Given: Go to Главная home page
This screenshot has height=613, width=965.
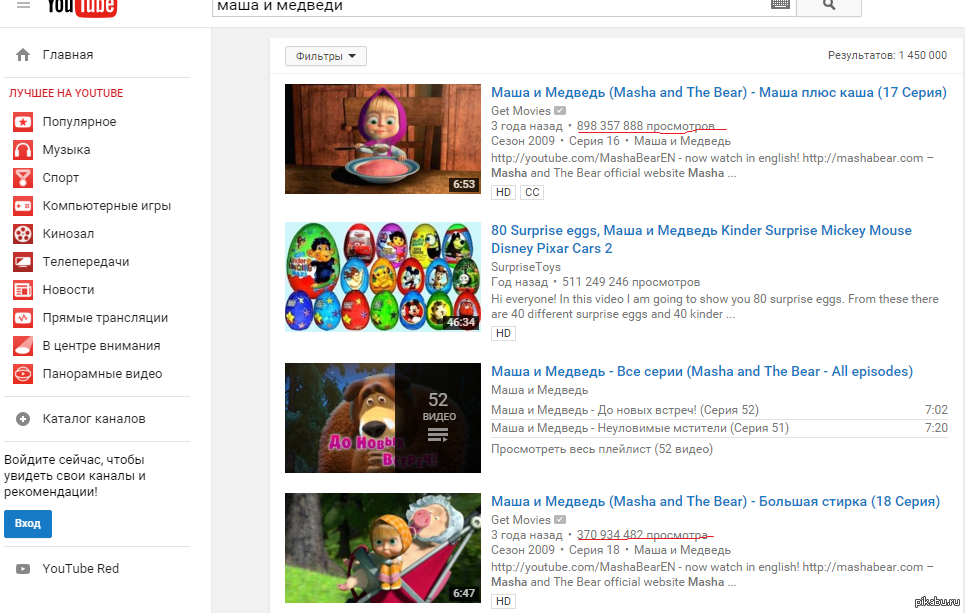Looking at the screenshot, I should coord(67,55).
